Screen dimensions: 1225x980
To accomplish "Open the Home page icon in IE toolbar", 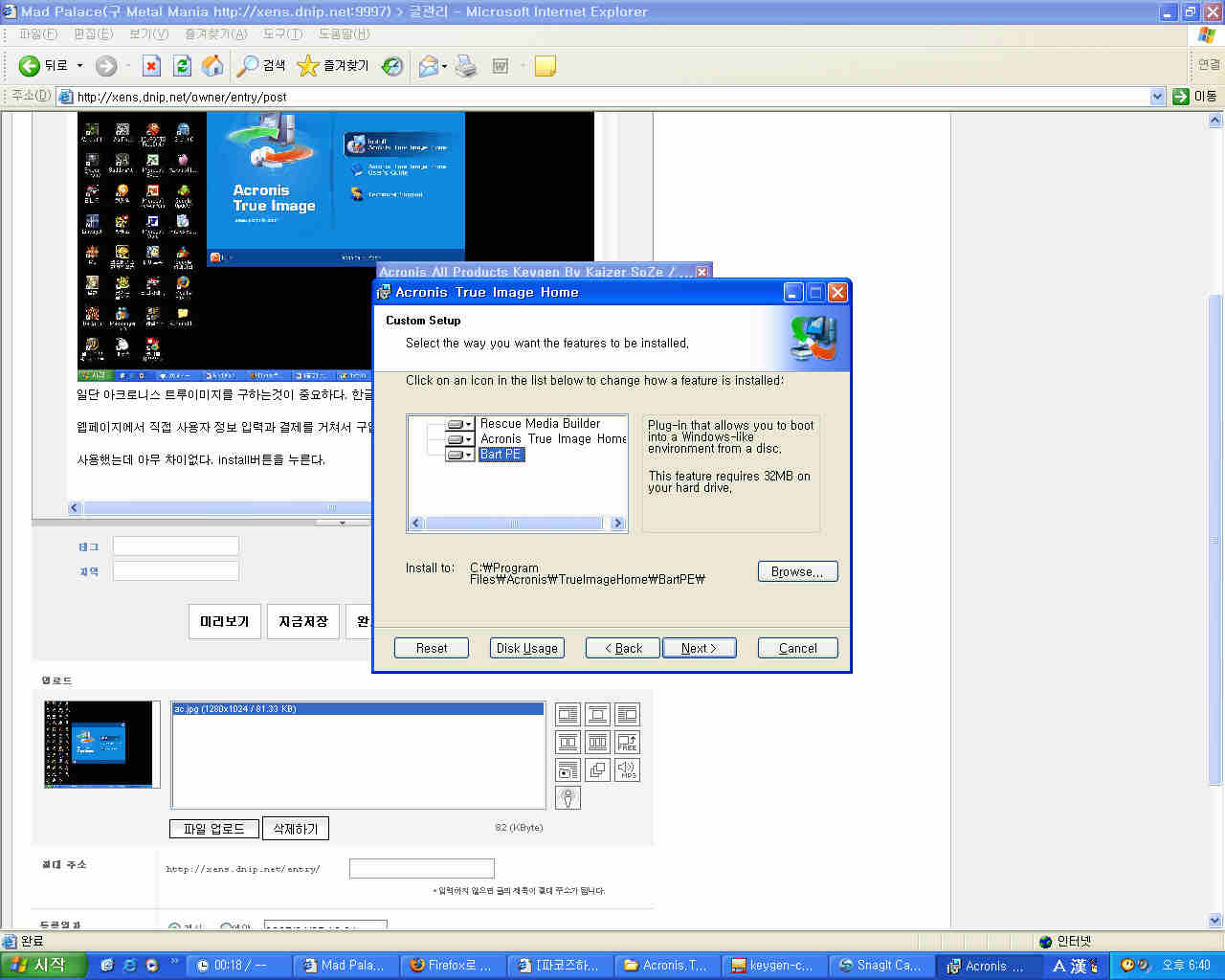I will [212, 66].
